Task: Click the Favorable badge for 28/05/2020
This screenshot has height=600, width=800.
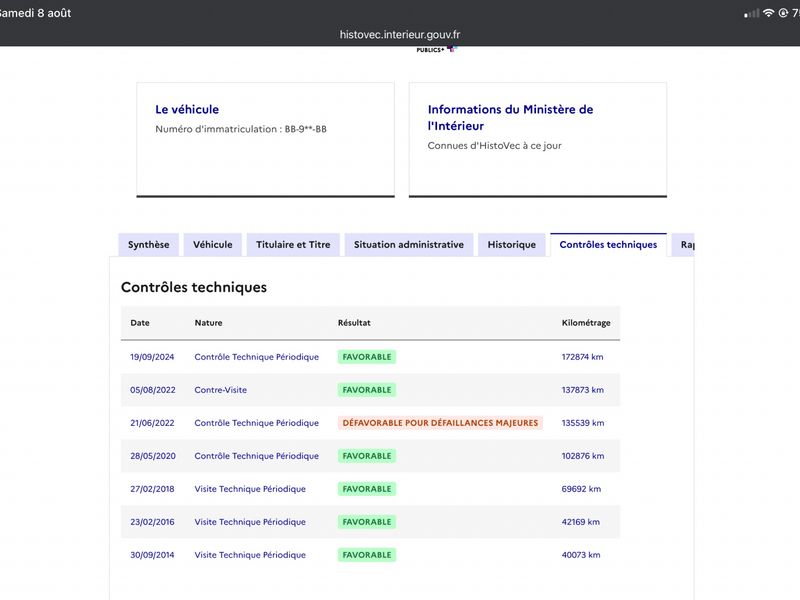Action: (367, 456)
